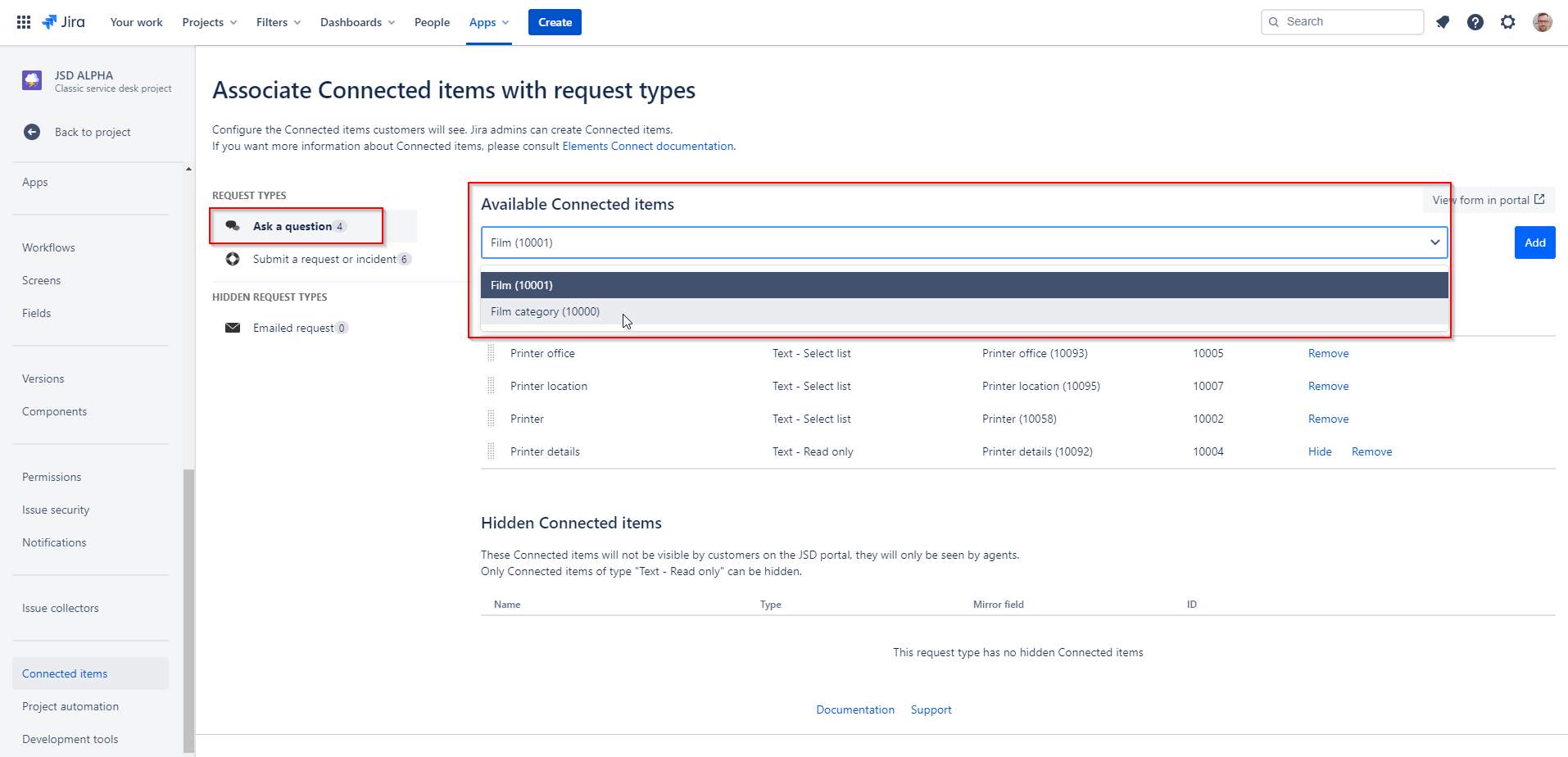Remove the Printer location item
The width and height of the screenshot is (1568, 757).
[1328, 386]
